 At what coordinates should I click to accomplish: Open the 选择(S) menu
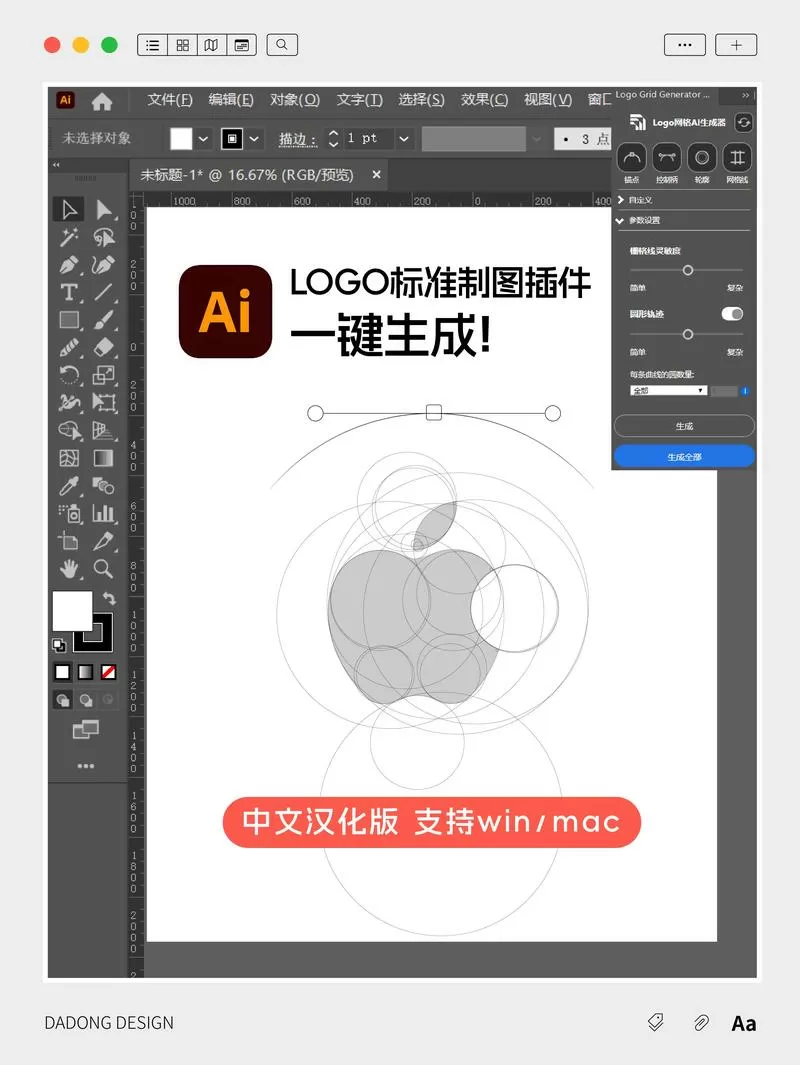[x=421, y=100]
